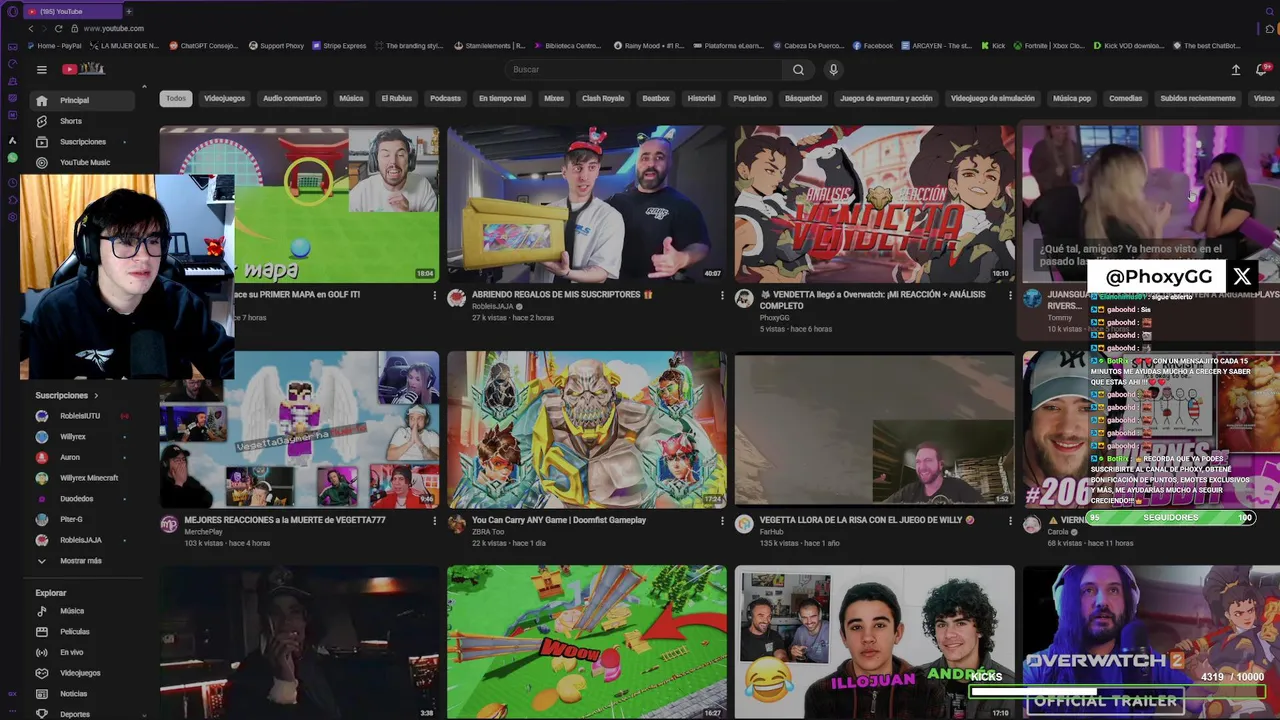This screenshot has height=720, width=1280.
Task: Open En vivo in Explorar
Action: pos(71,652)
